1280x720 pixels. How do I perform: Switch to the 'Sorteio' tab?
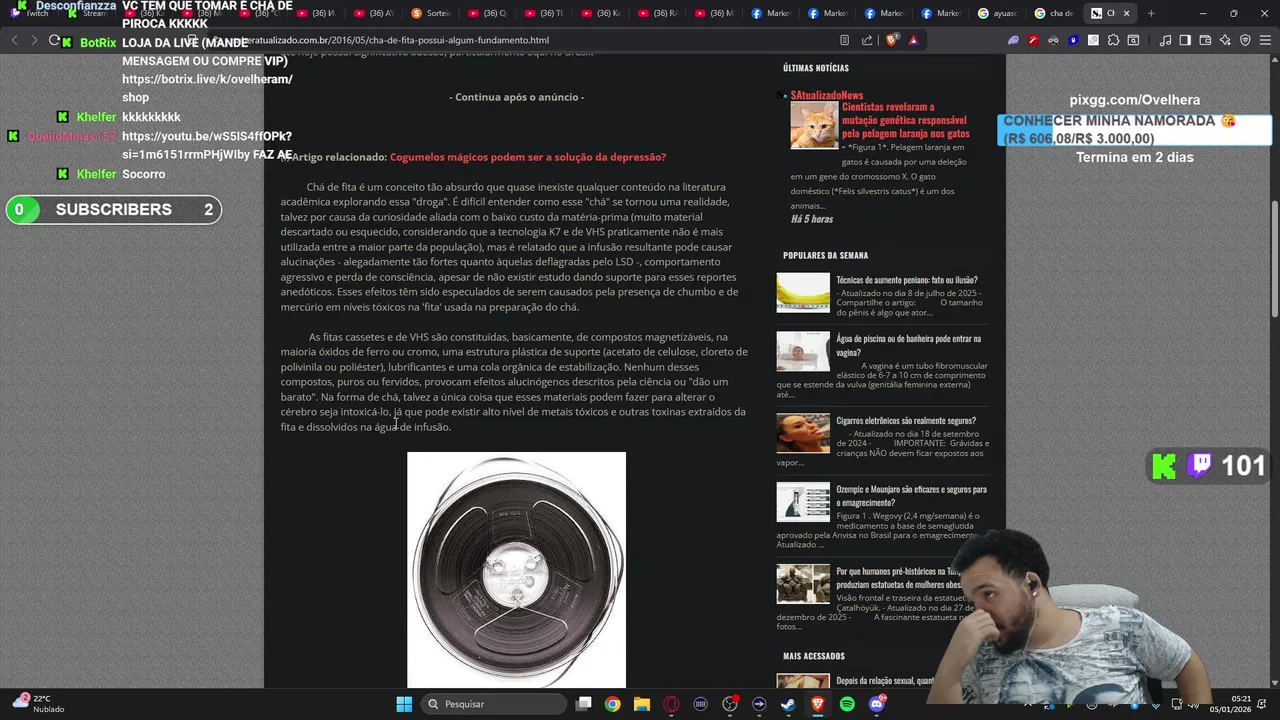[x=430, y=13]
